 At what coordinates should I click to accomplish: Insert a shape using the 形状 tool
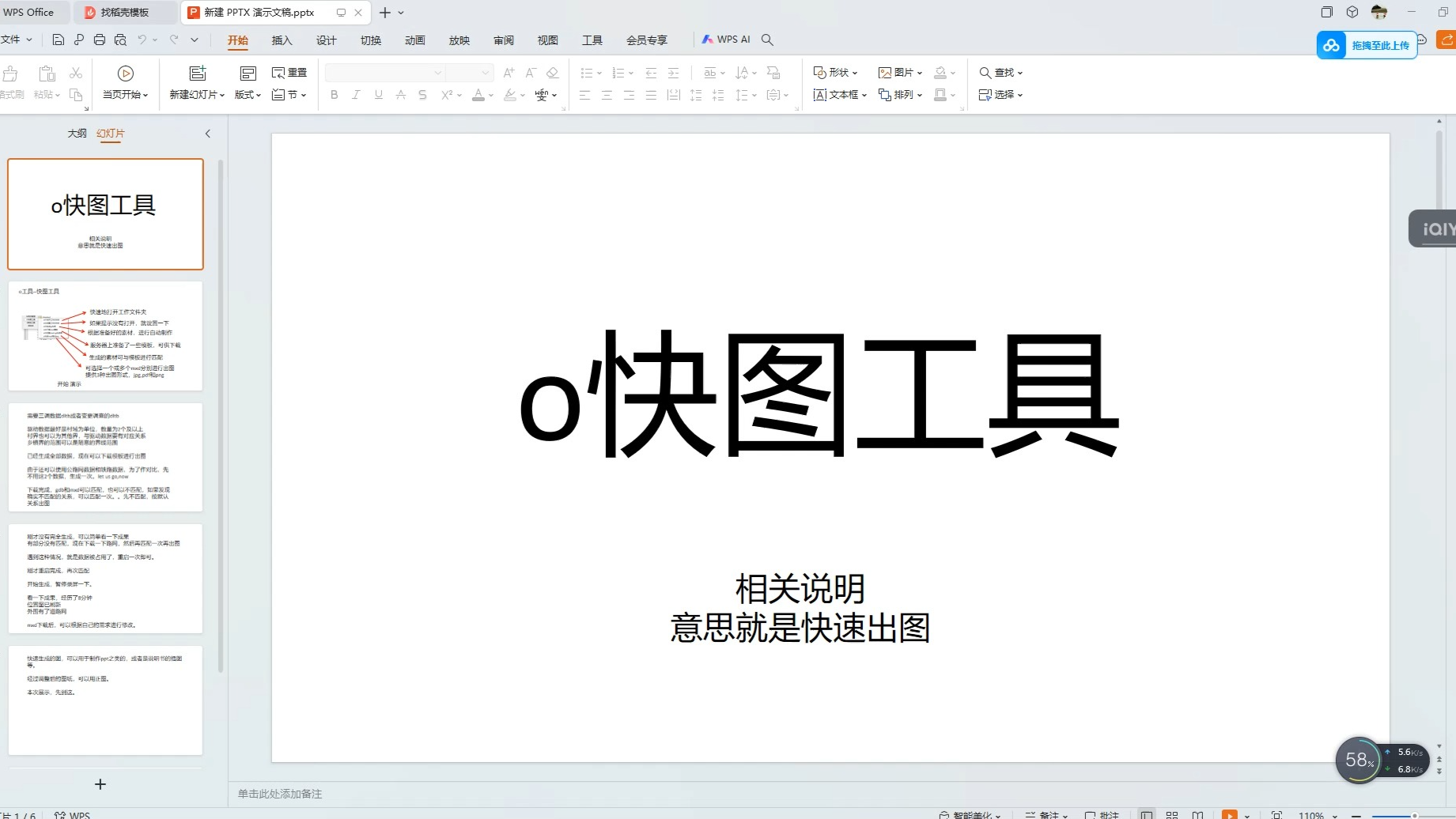[x=834, y=72]
